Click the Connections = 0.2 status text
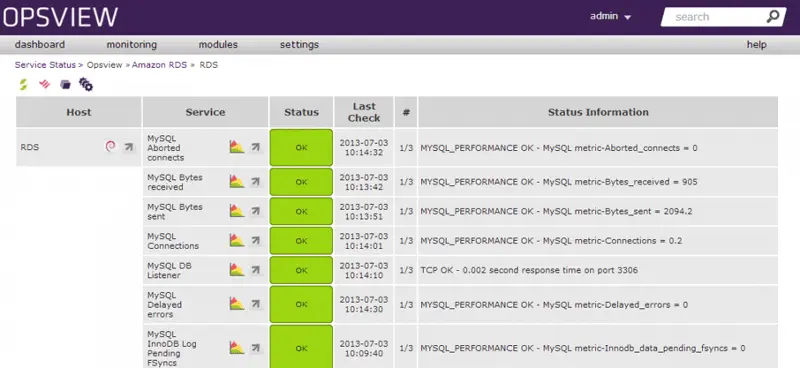The height and width of the screenshot is (368, 800). pos(551,241)
